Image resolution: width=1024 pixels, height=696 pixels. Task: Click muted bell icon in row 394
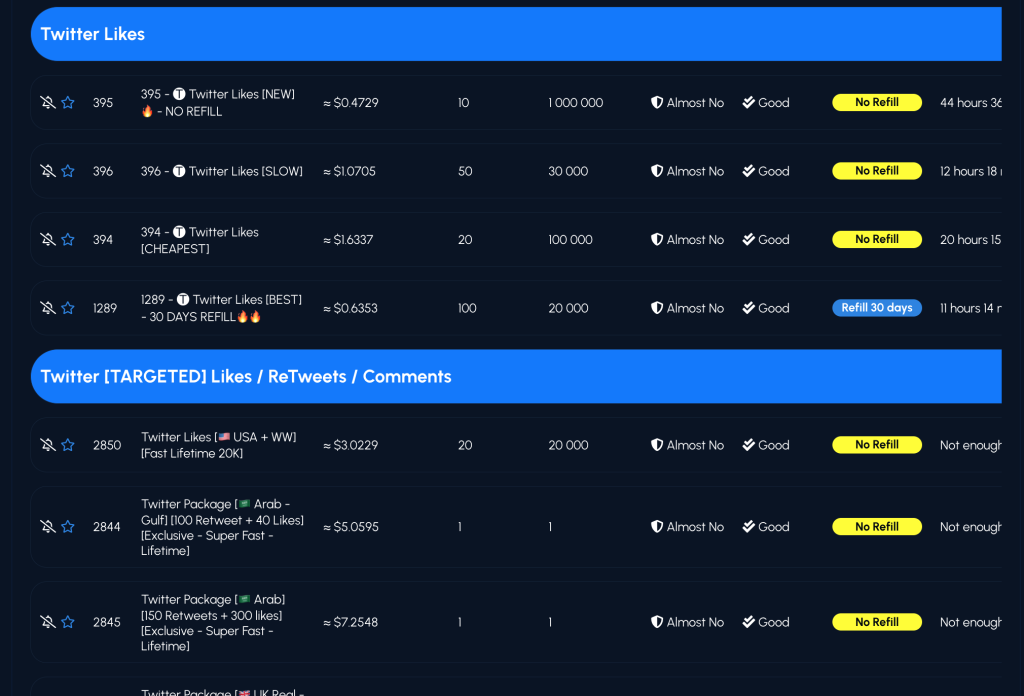point(48,240)
